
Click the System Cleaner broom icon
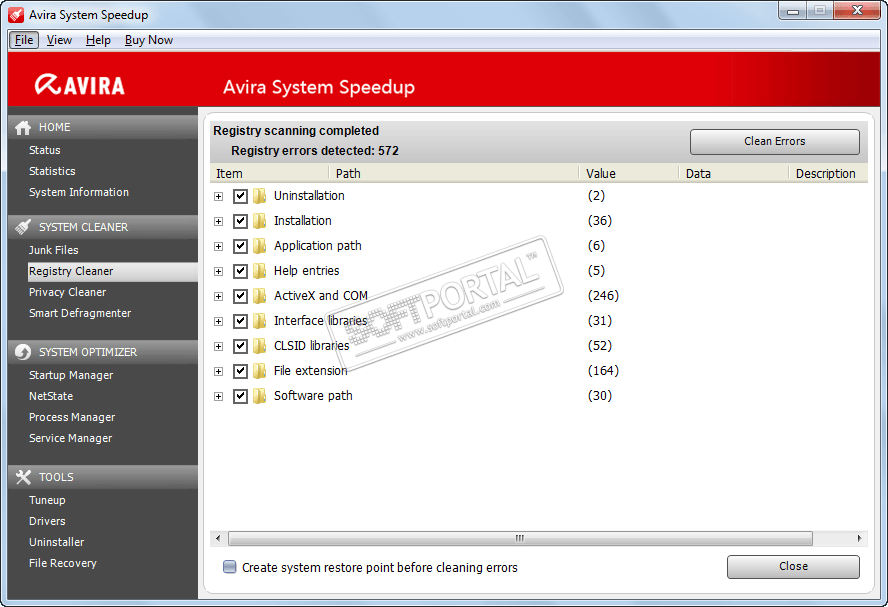click(x=23, y=227)
